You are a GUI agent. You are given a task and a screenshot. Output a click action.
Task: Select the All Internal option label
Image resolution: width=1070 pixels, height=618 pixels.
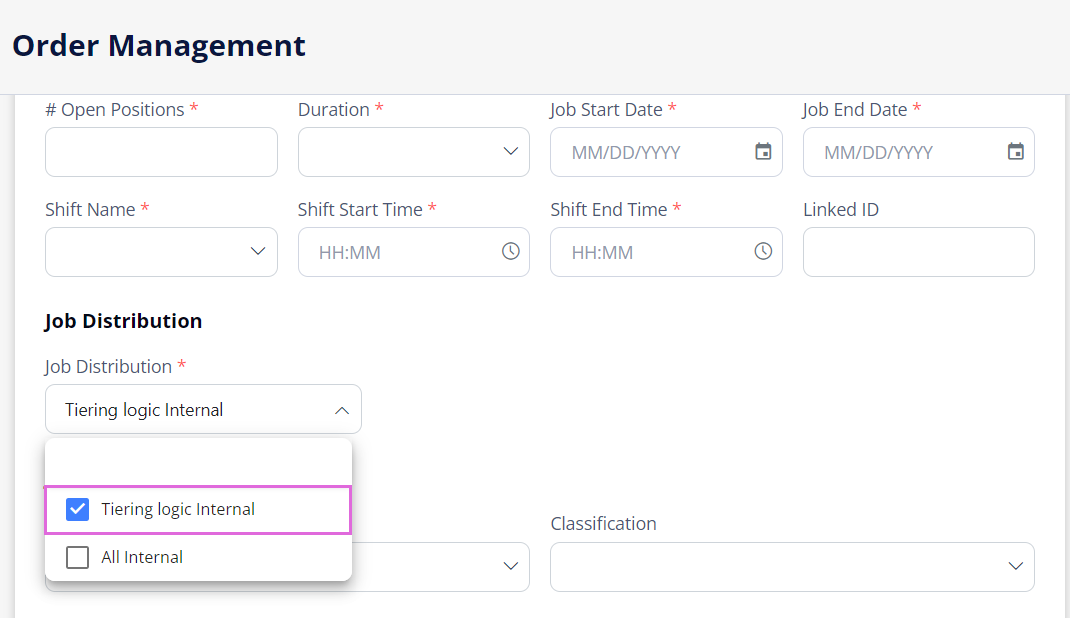point(142,557)
